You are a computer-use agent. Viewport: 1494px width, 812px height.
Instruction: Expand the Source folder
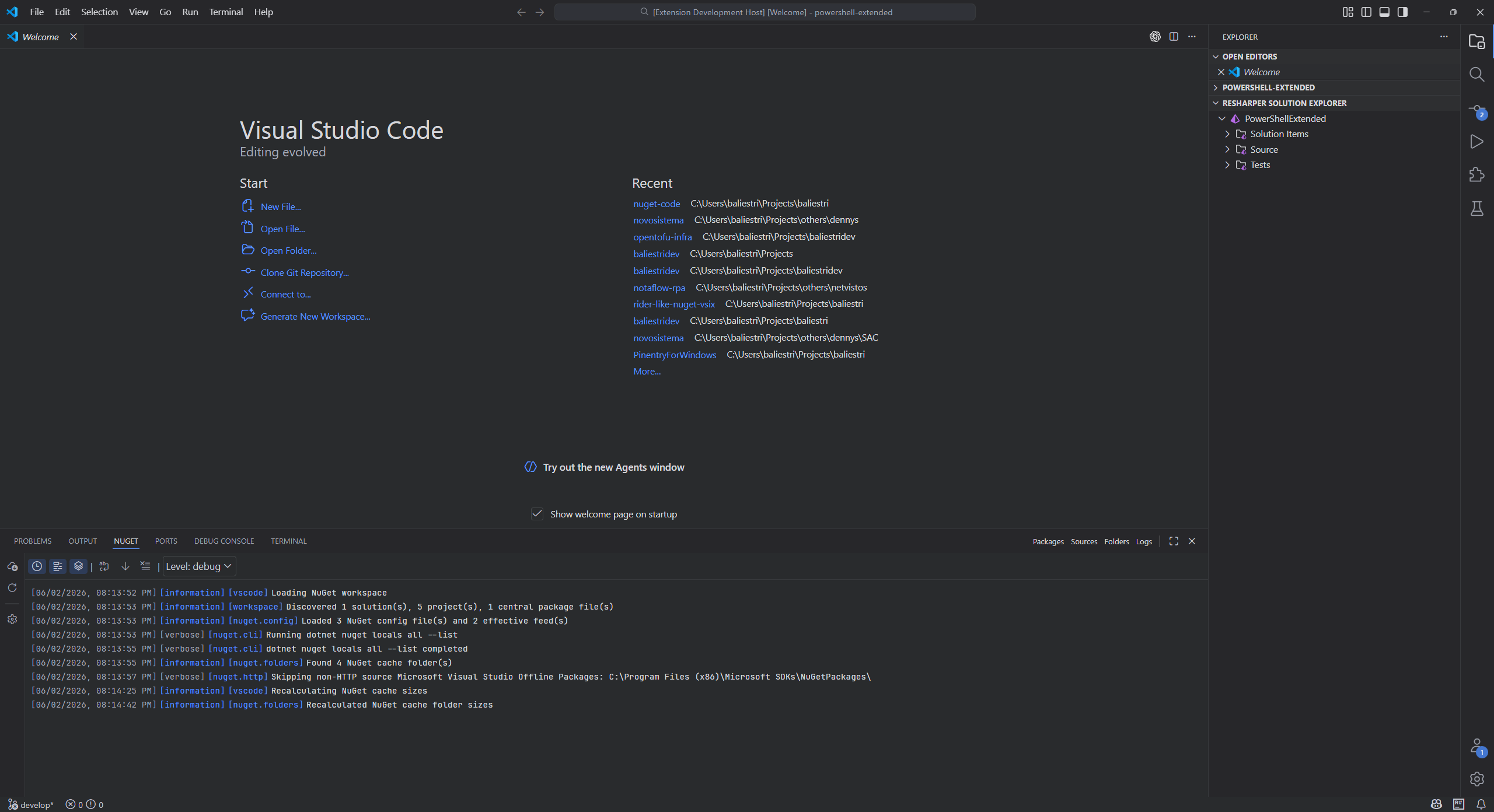point(1227,149)
